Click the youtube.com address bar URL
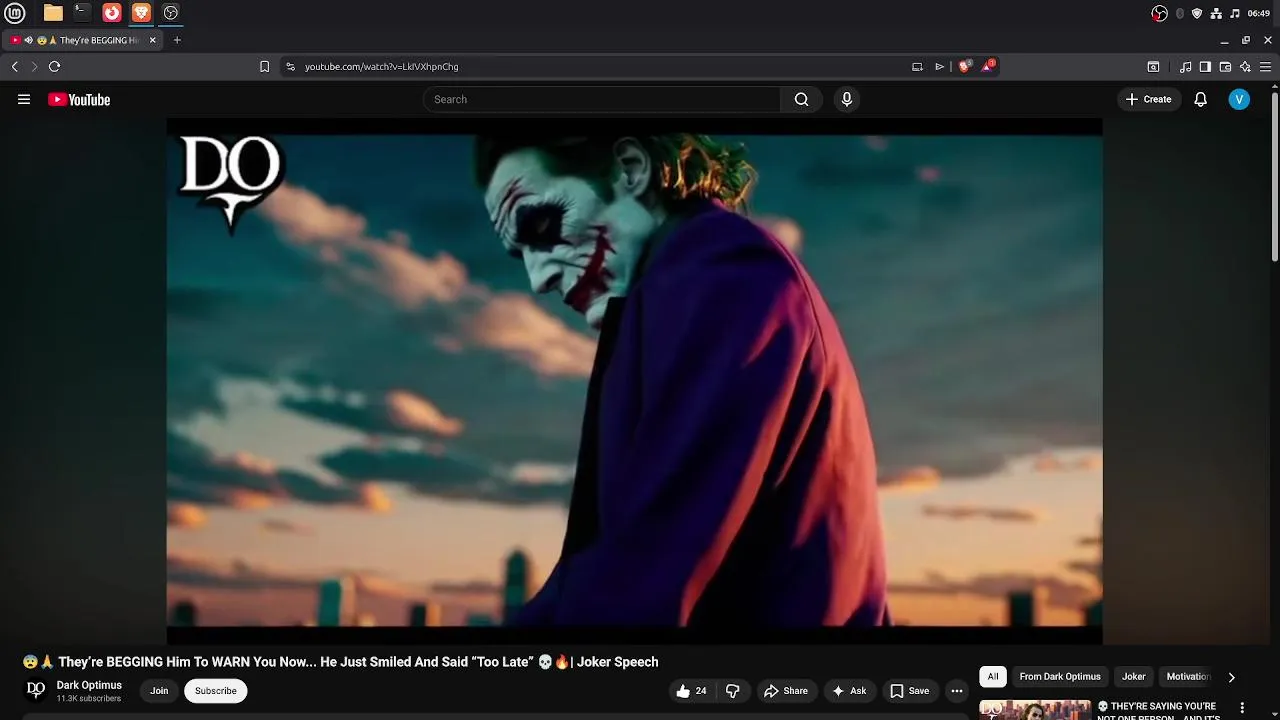This screenshot has width=1280, height=720. [x=382, y=66]
